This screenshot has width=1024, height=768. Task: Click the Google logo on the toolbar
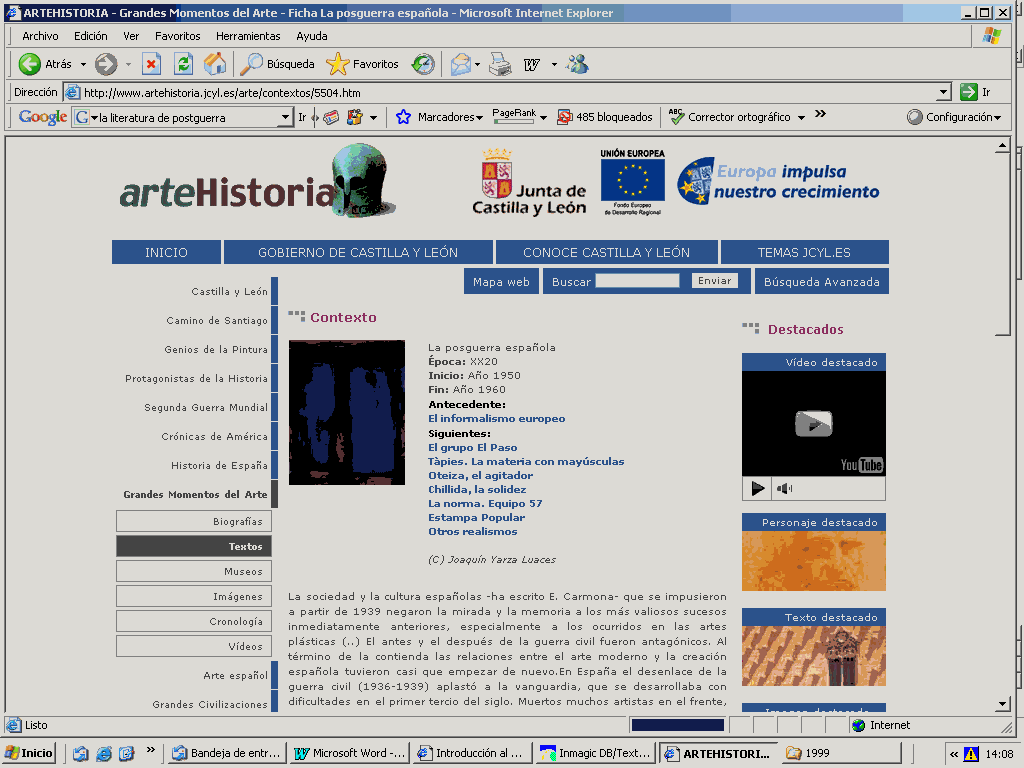tap(42, 117)
